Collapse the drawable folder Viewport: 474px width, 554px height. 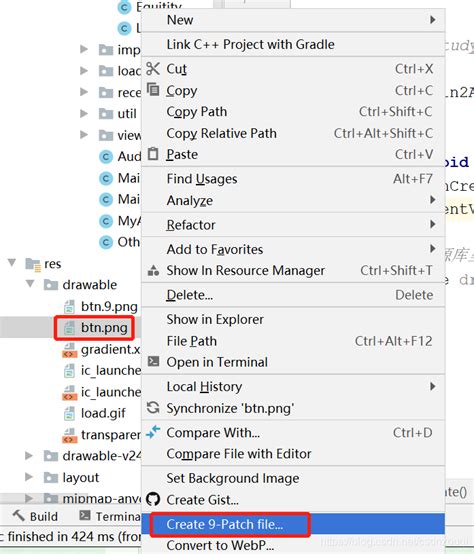(30, 283)
